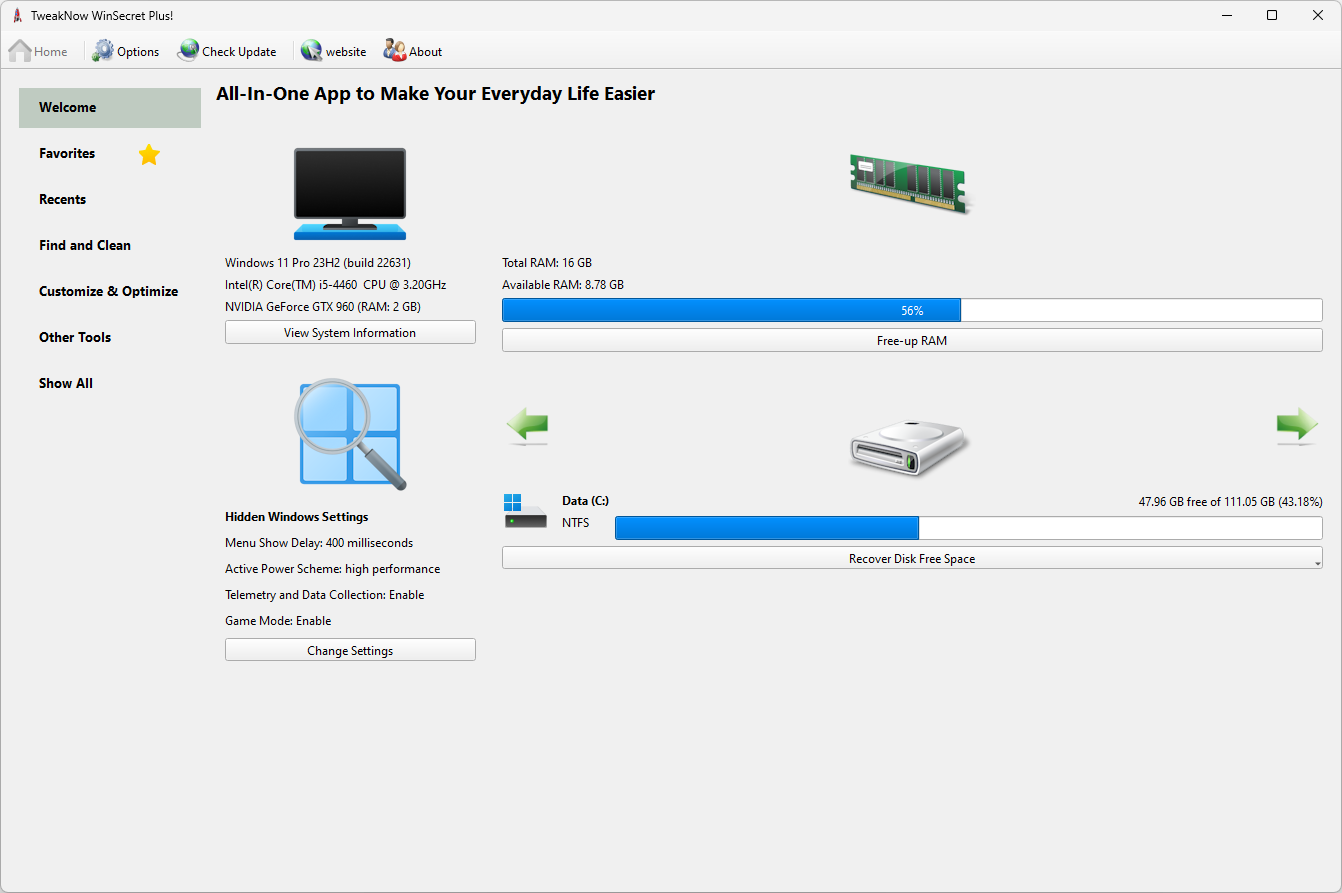Click the Home toolbar label
This screenshot has height=893, width=1342.
click(x=51, y=52)
